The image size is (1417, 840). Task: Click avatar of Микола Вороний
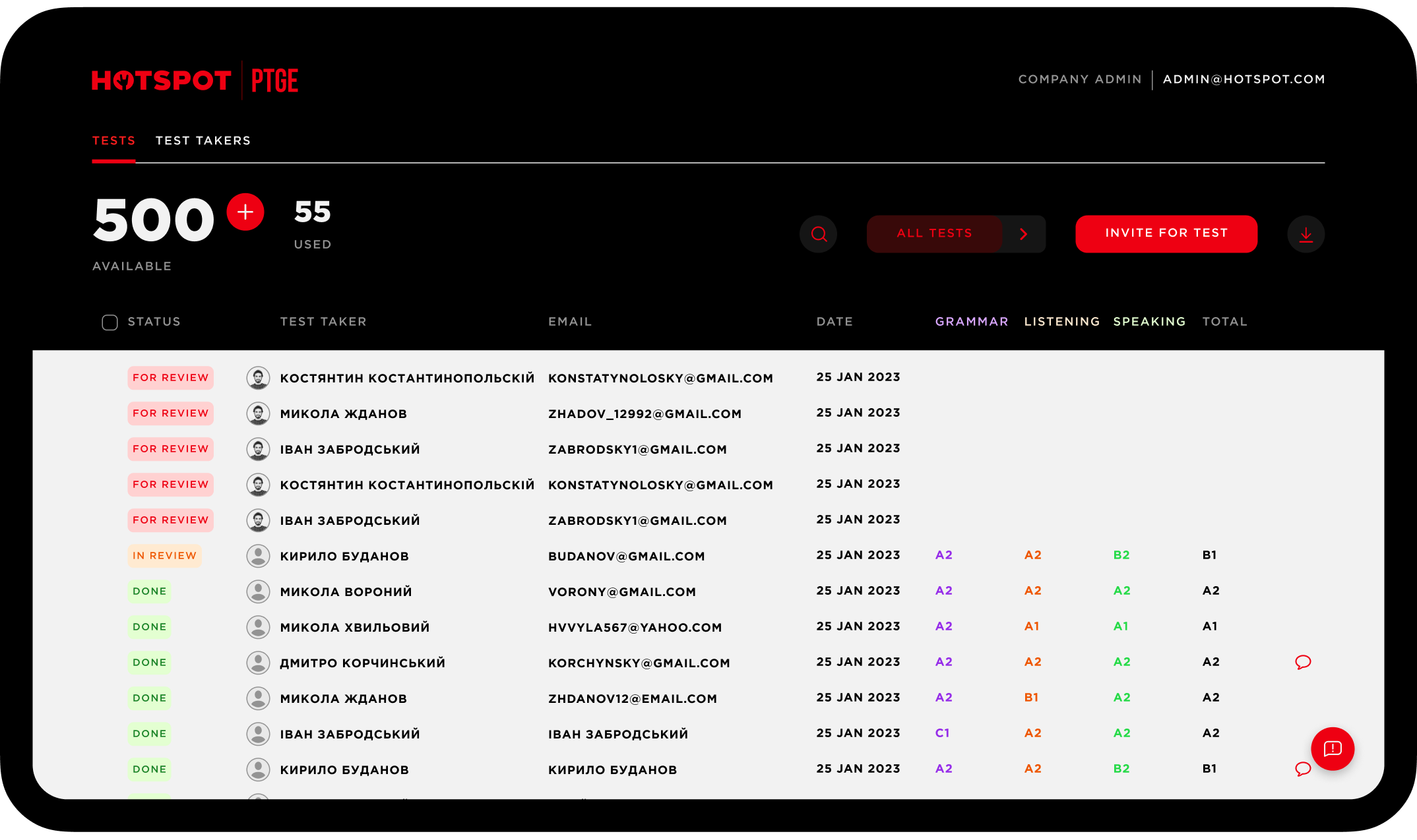(x=258, y=591)
